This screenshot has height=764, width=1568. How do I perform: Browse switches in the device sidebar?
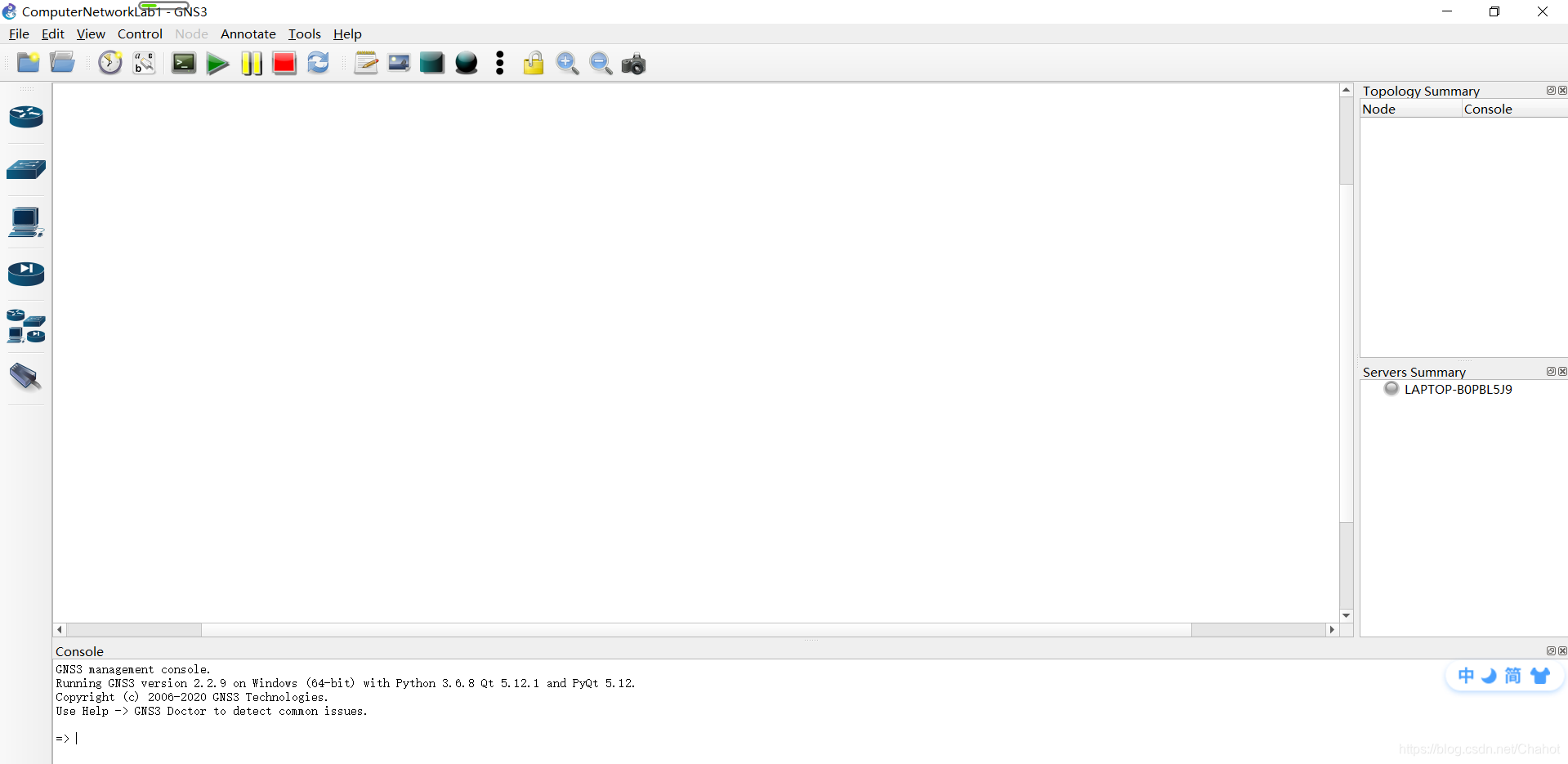pos(26,169)
